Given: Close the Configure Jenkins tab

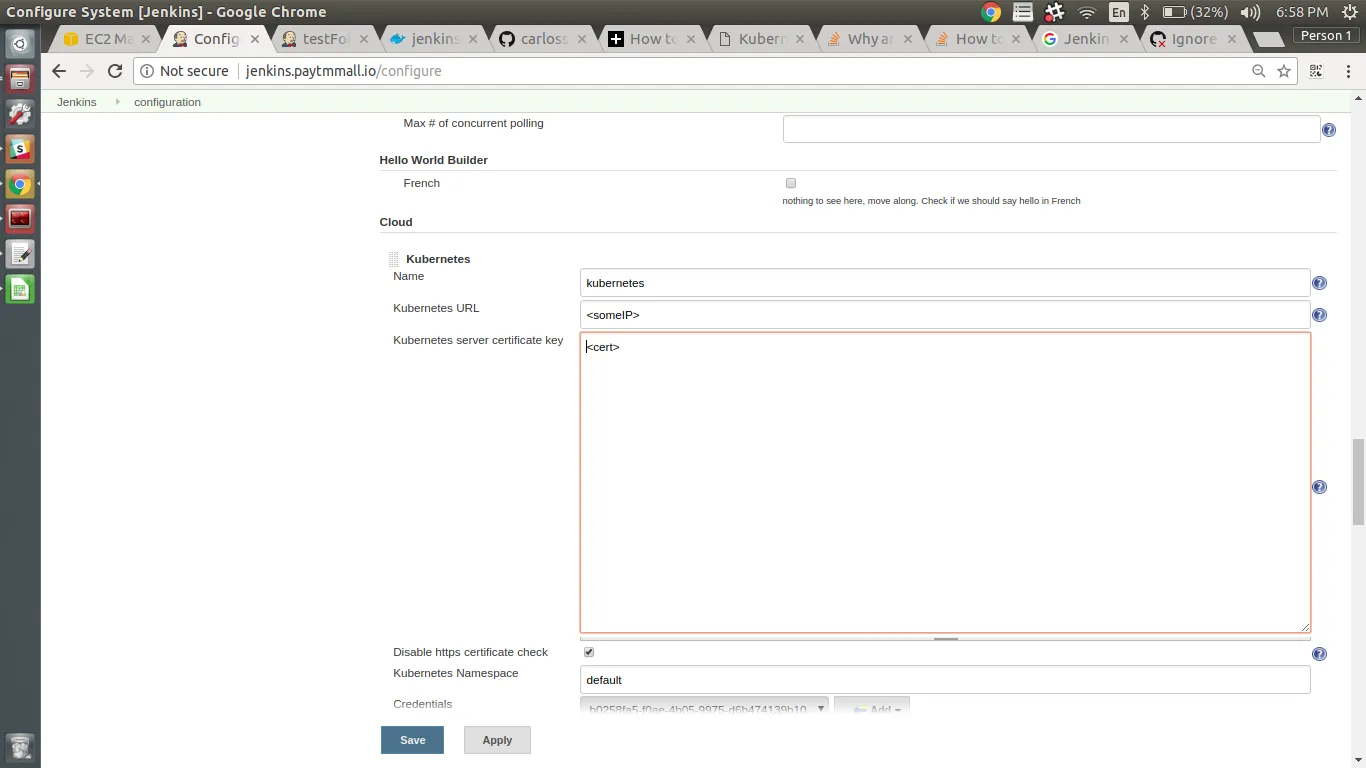Looking at the screenshot, I should [255, 39].
